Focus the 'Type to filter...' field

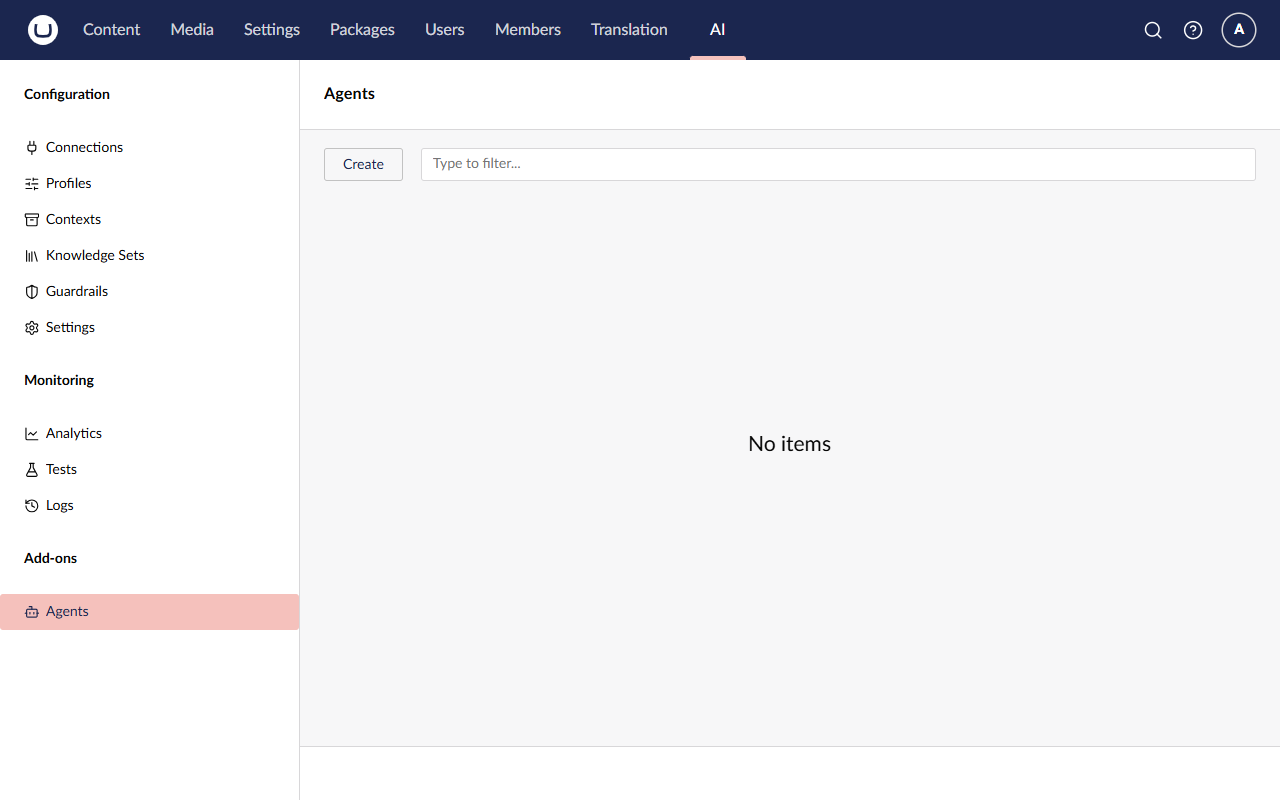click(x=838, y=164)
